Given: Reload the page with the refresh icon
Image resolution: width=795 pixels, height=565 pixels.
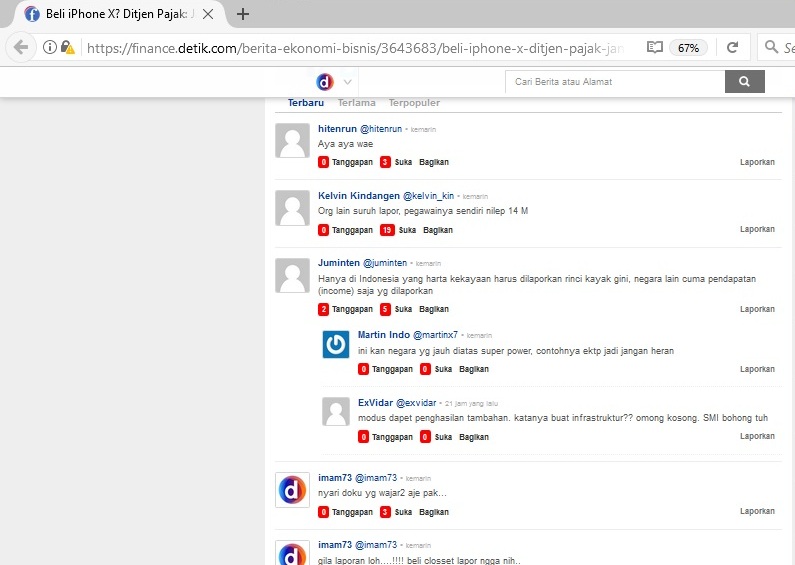Looking at the screenshot, I should click(x=732, y=47).
